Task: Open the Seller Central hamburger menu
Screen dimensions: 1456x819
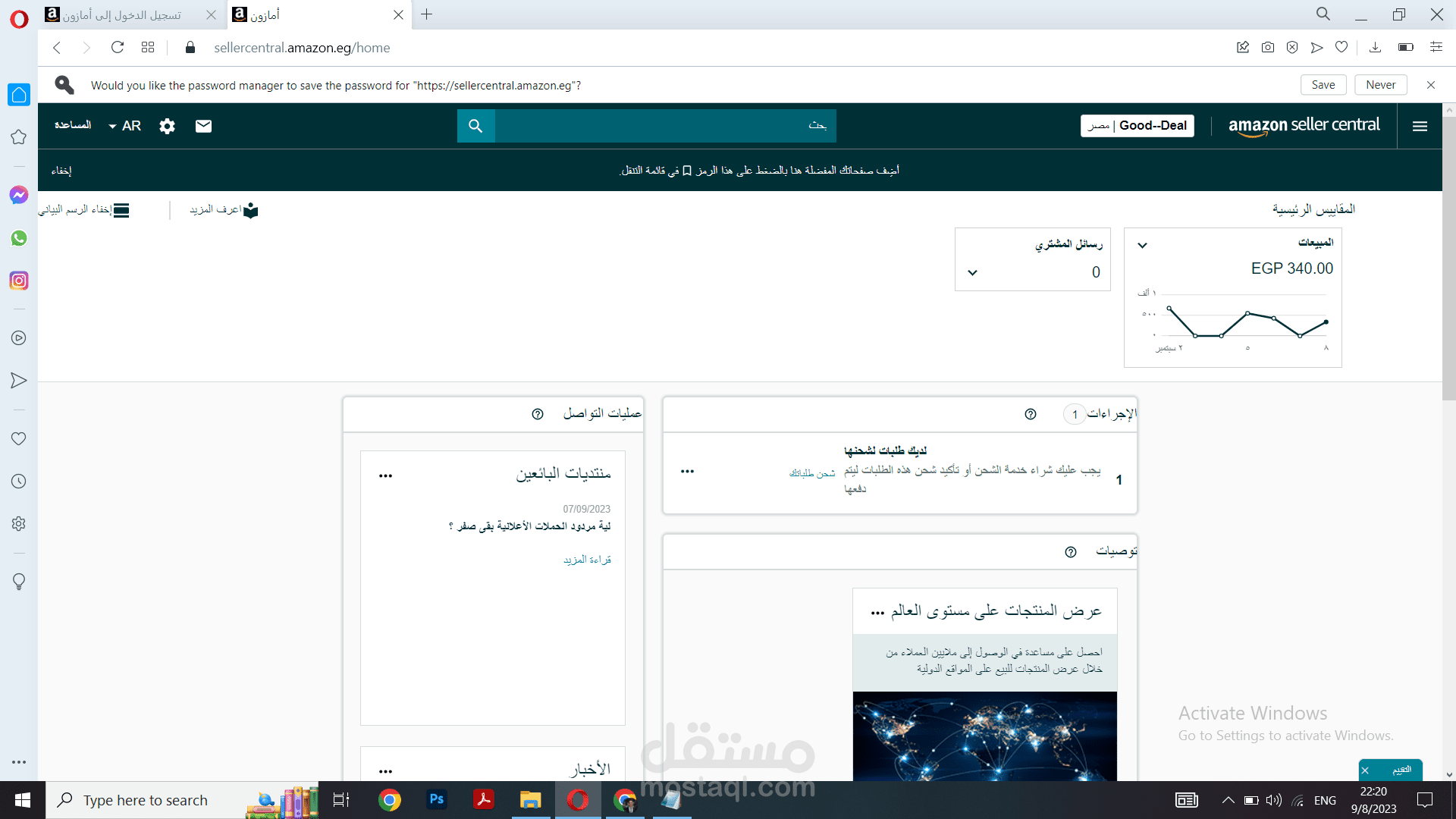Action: (x=1420, y=126)
